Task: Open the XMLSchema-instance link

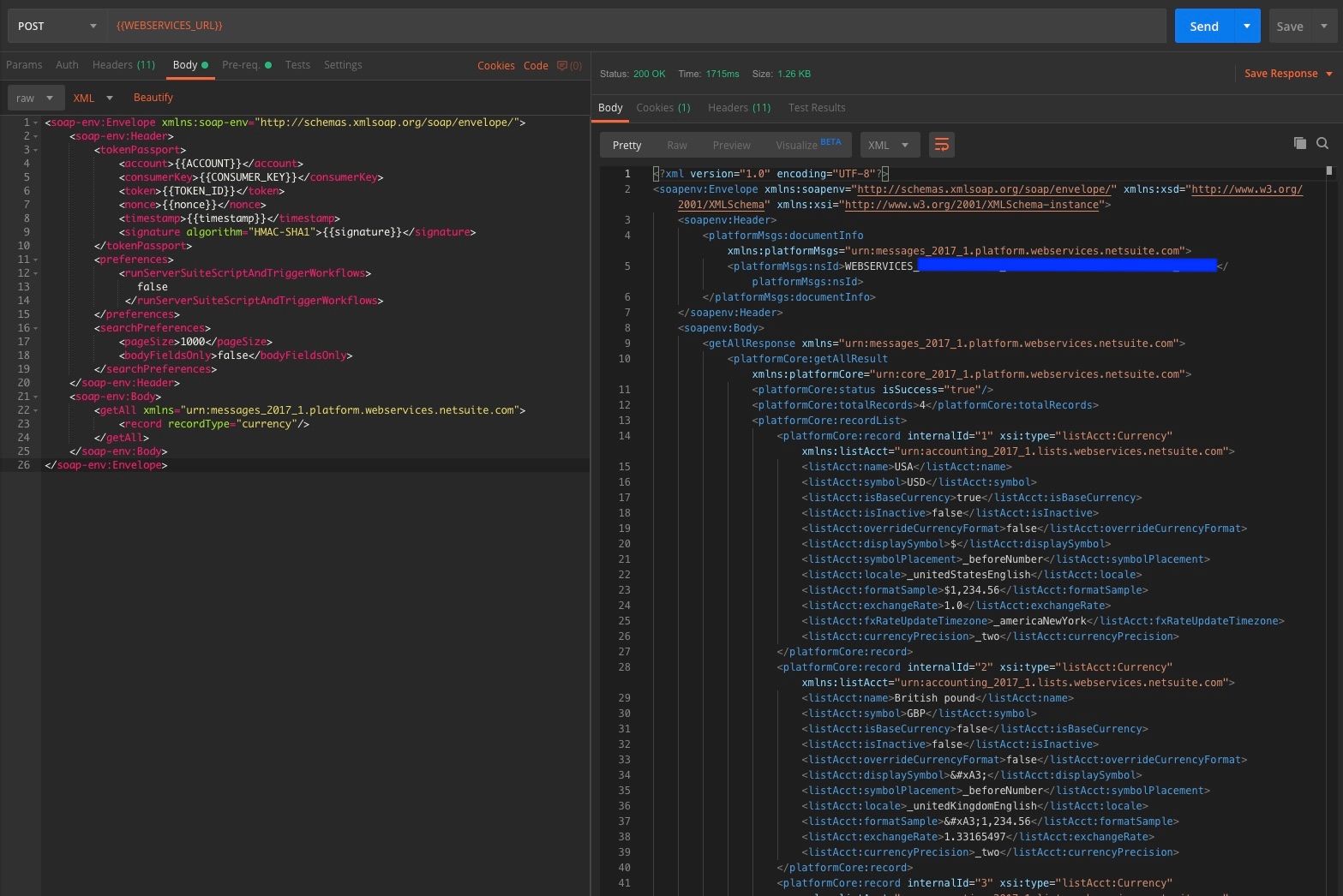Action: 973,205
